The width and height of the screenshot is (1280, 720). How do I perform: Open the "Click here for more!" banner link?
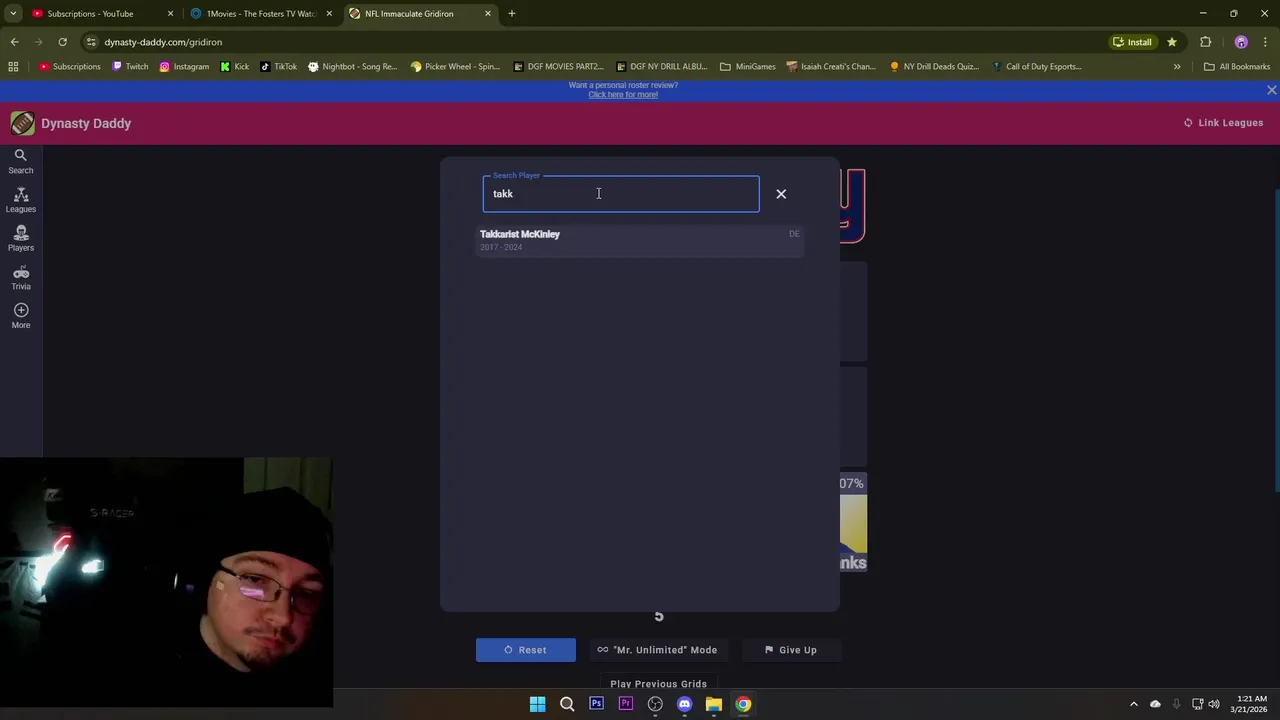coord(623,95)
